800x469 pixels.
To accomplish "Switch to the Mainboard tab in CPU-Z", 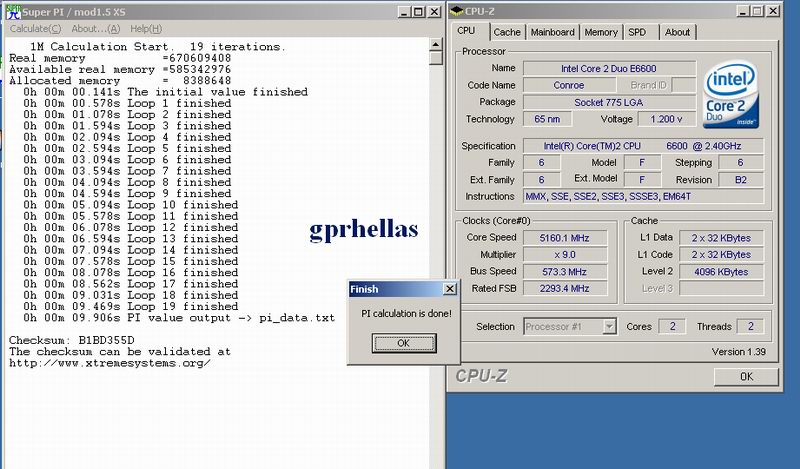I will pyautogui.click(x=552, y=32).
